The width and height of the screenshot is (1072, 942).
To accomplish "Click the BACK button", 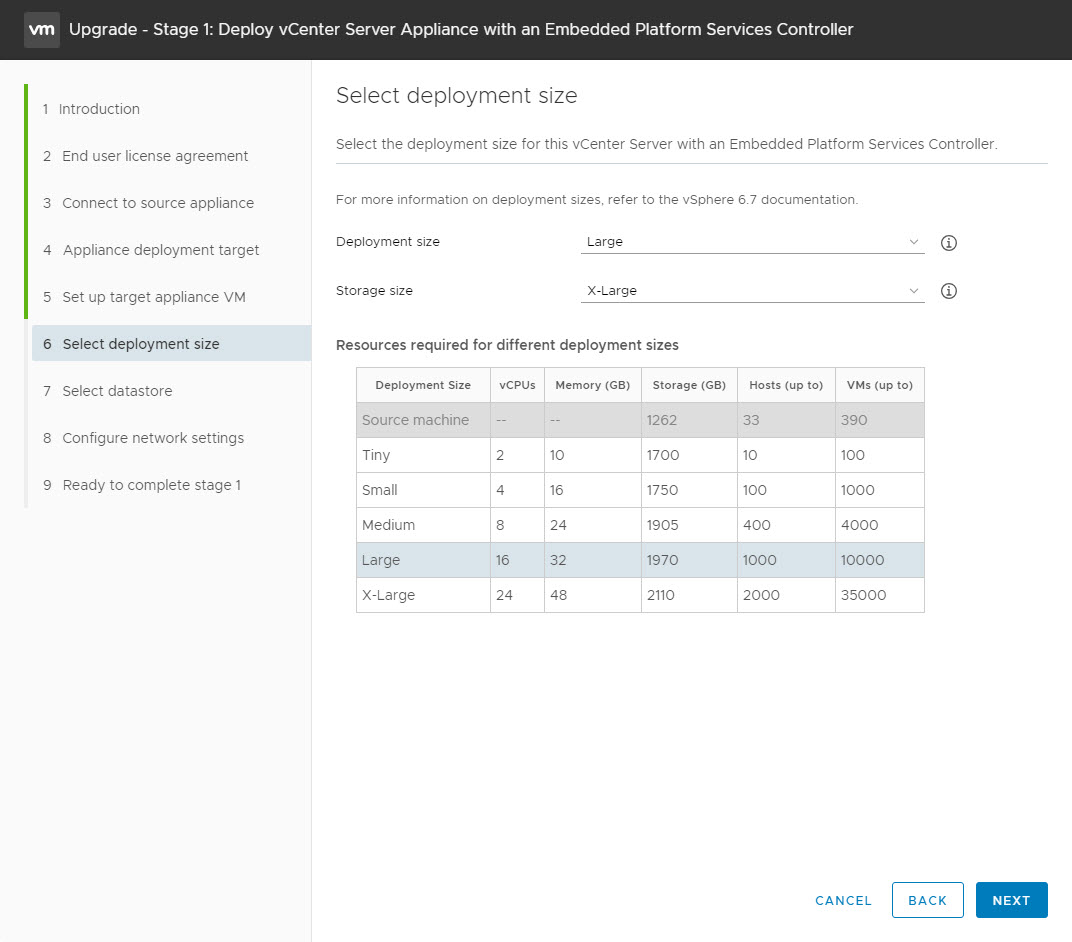I will click(927, 900).
